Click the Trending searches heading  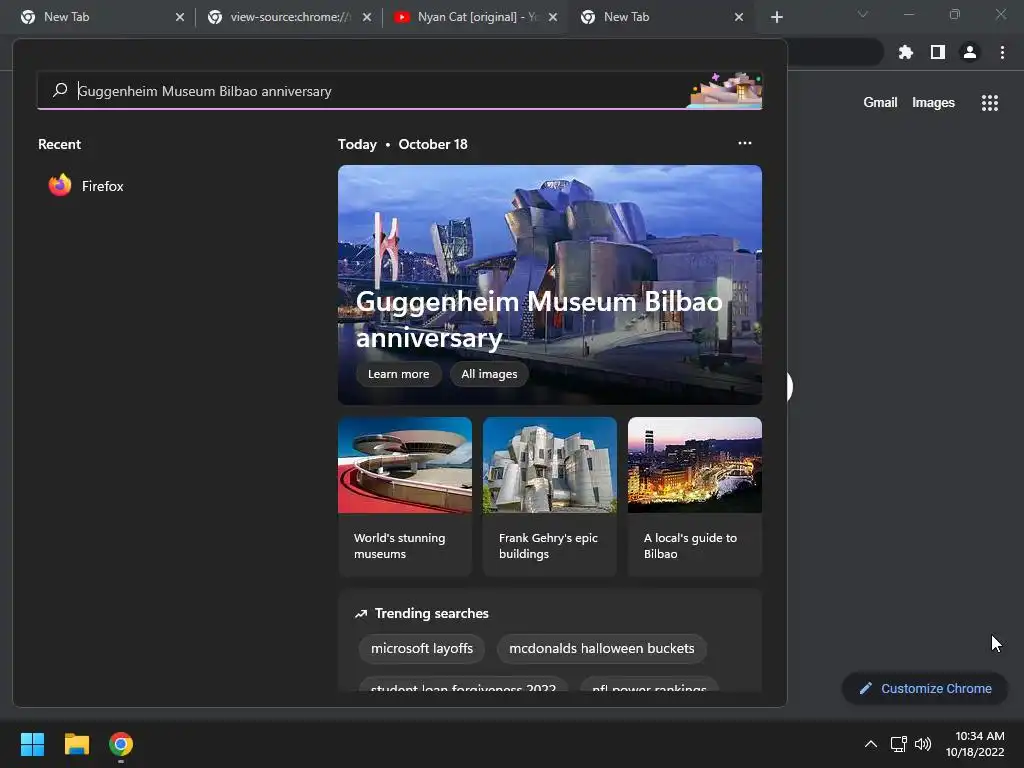pos(432,613)
